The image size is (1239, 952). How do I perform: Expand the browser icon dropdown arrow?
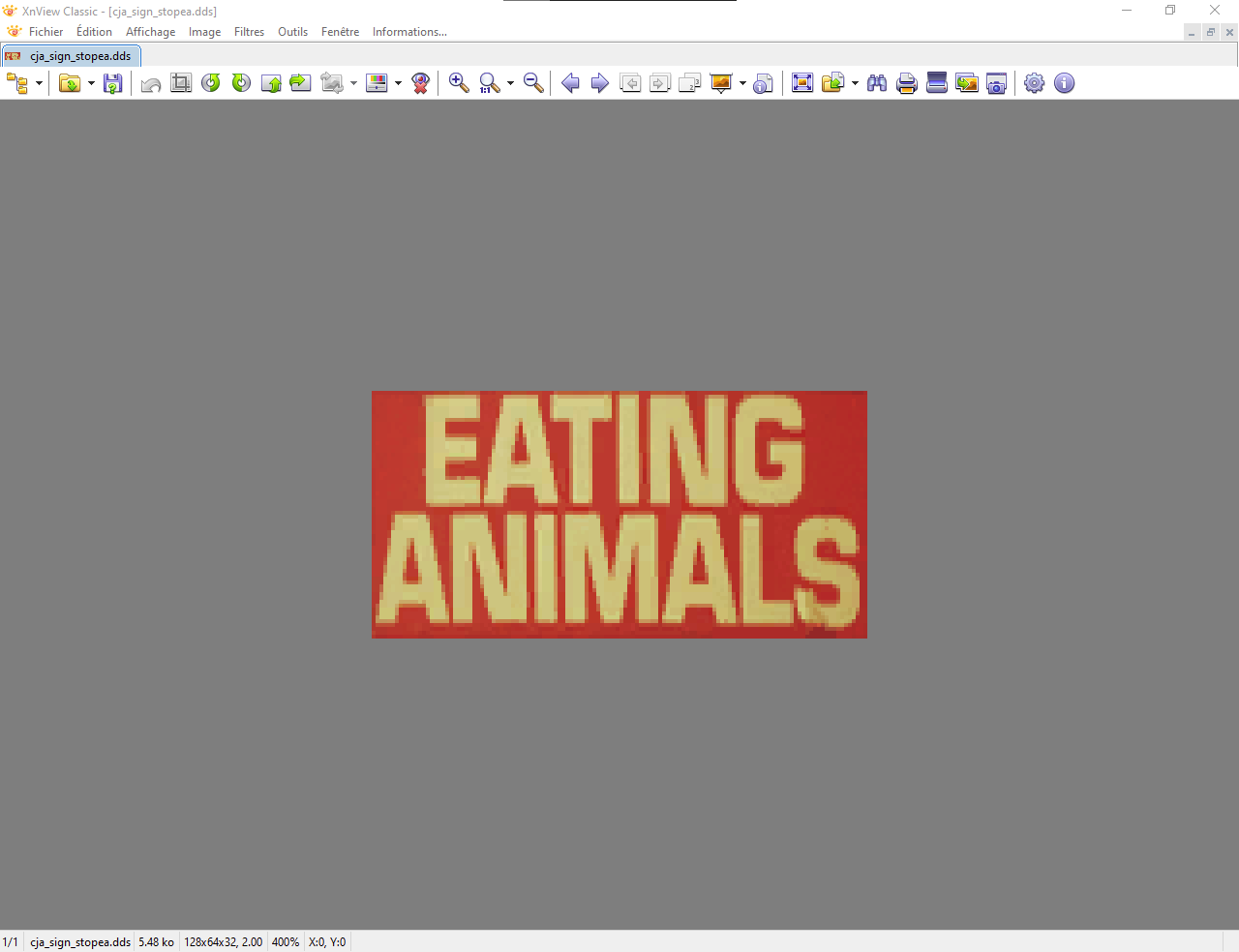pyautogui.click(x=39, y=83)
